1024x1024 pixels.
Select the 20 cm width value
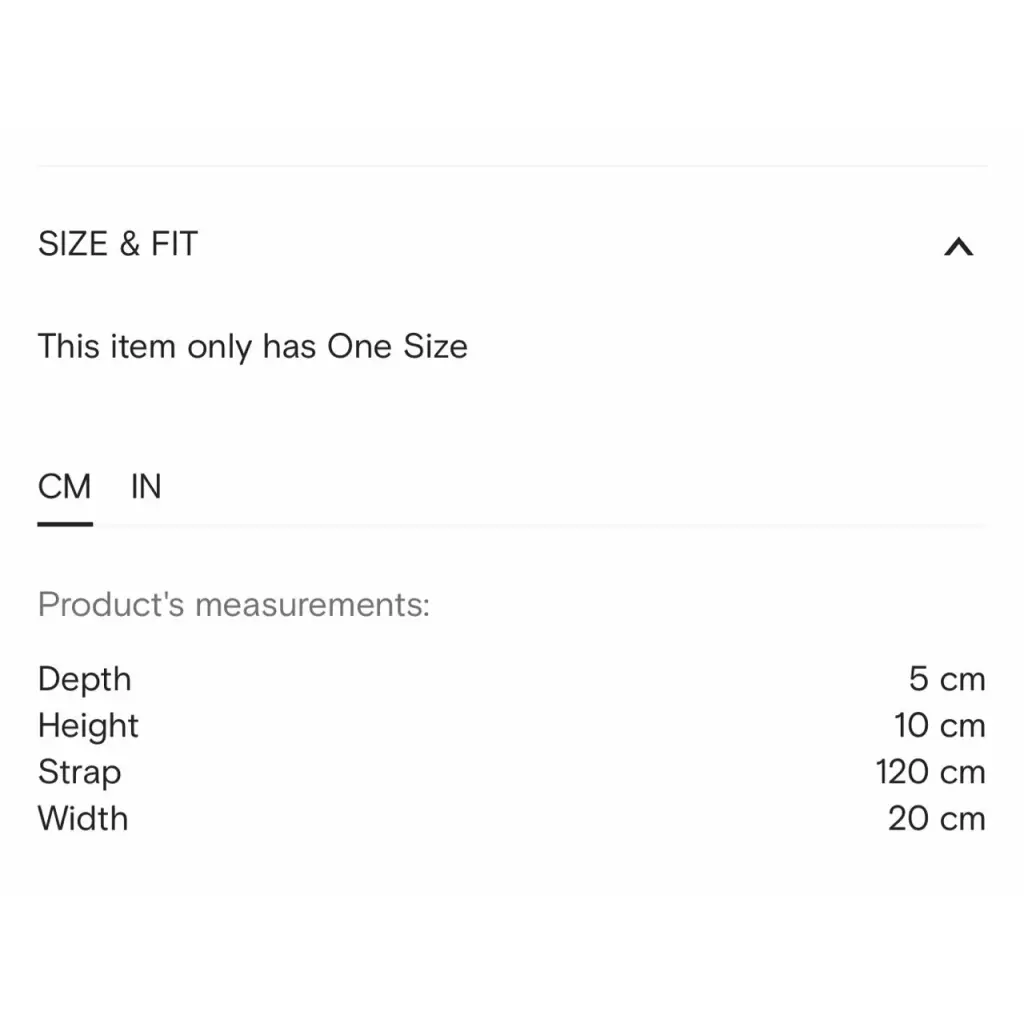(936, 819)
